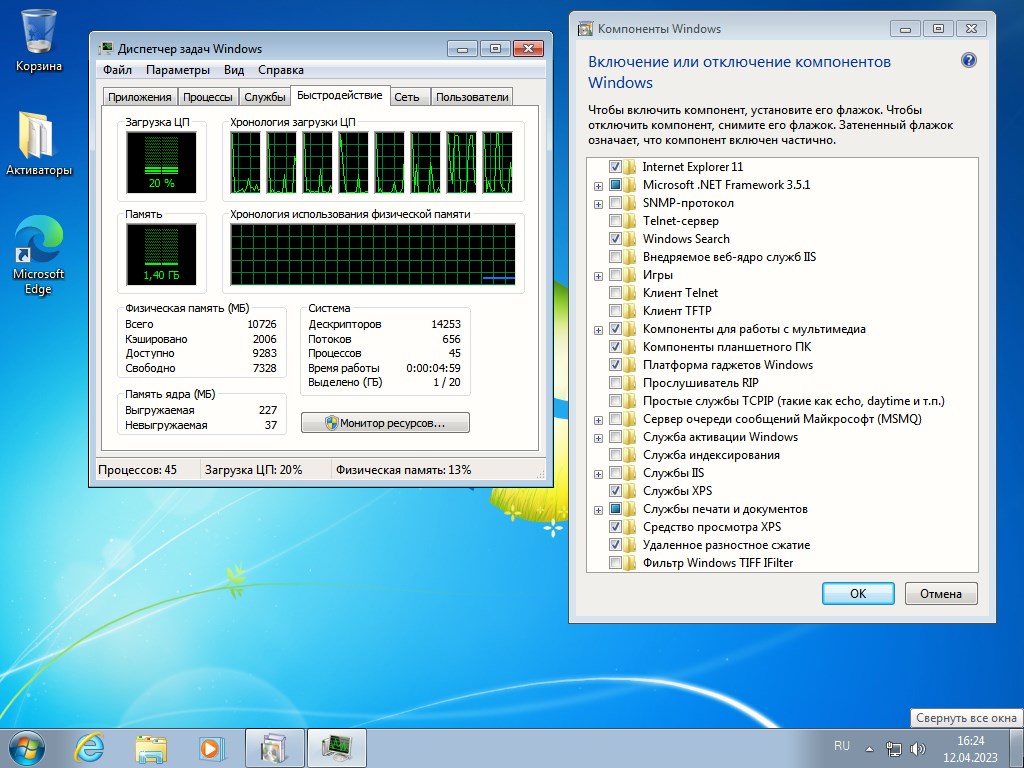Confirm with OK in Компоненты Windows
Image resolution: width=1024 pixels, height=768 pixels.
click(858, 594)
